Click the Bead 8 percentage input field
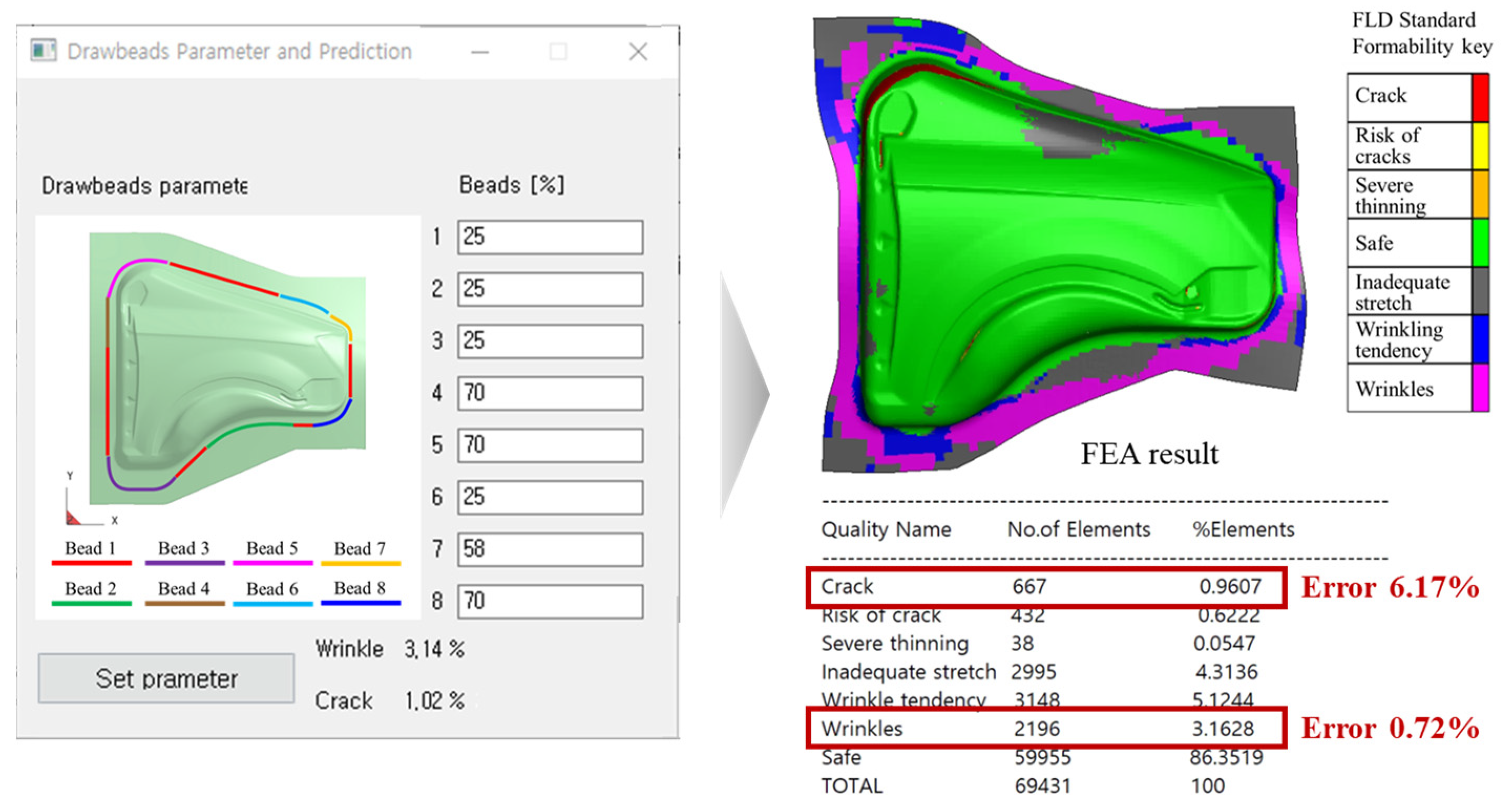Viewport: 1512px width, 806px height. point(550,601)
